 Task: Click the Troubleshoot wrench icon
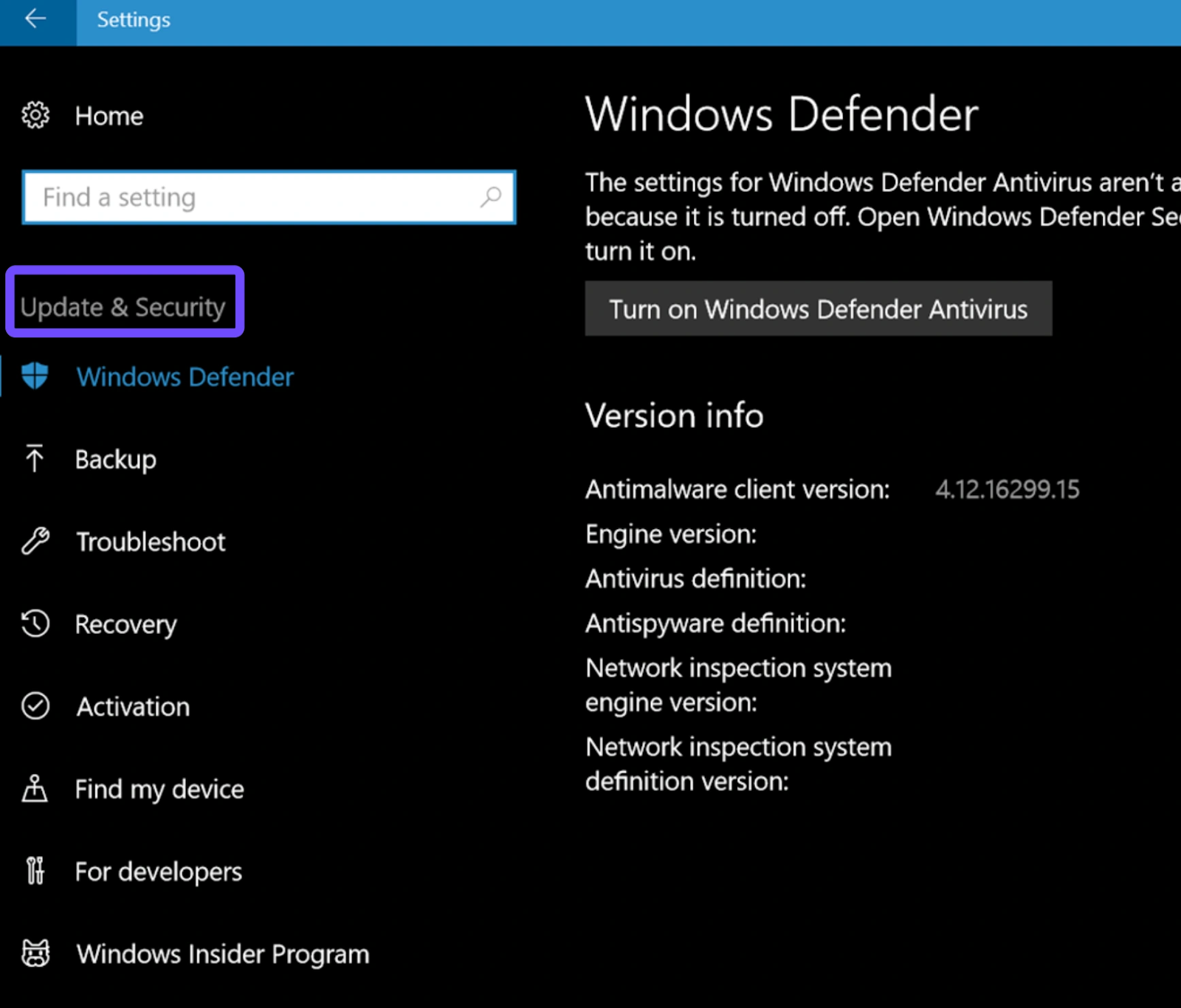tap(35, 542)
